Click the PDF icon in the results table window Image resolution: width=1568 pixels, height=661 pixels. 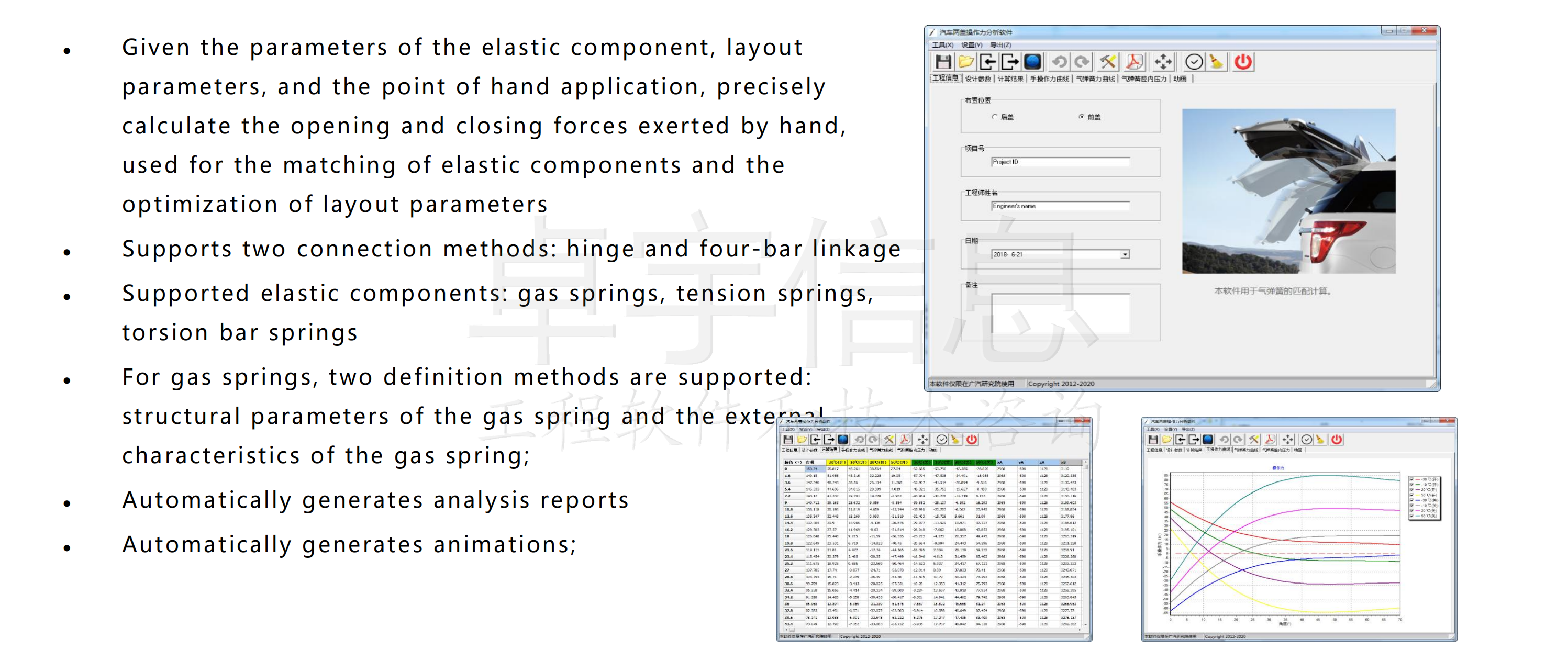[x=905, y=440]
